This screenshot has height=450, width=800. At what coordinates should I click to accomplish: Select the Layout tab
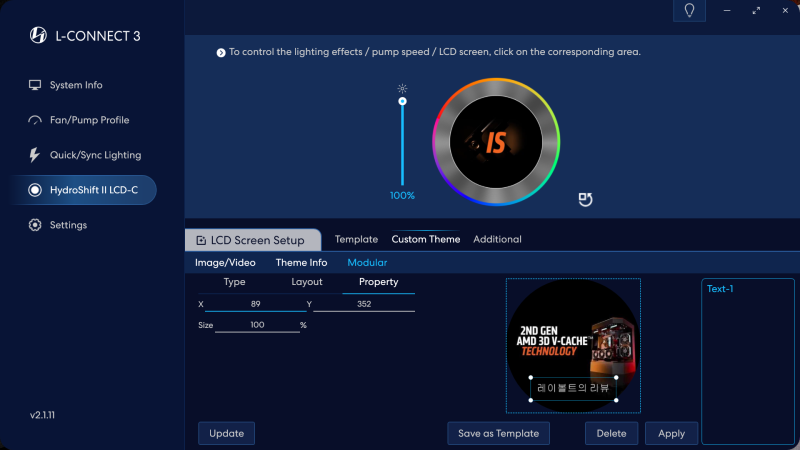coord(307,282)
